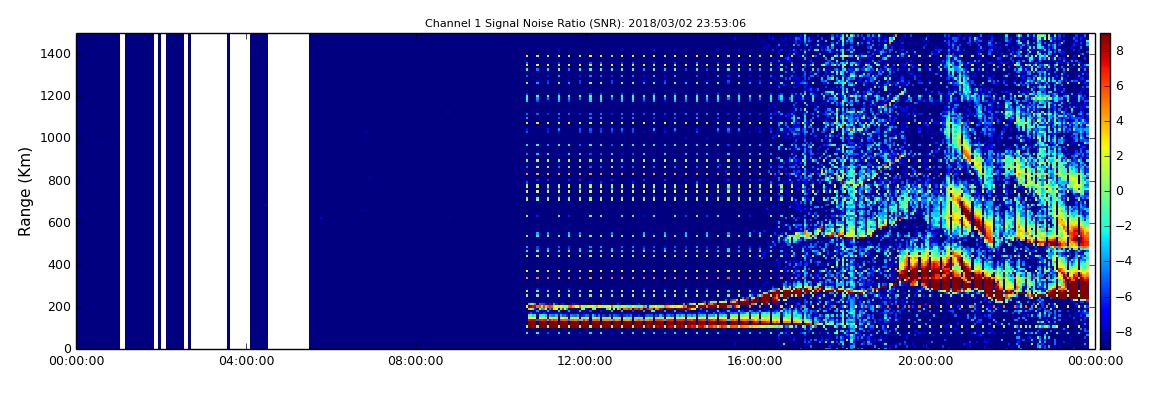Click the widest white data gap before 06:00

click(x=288, y=191)
